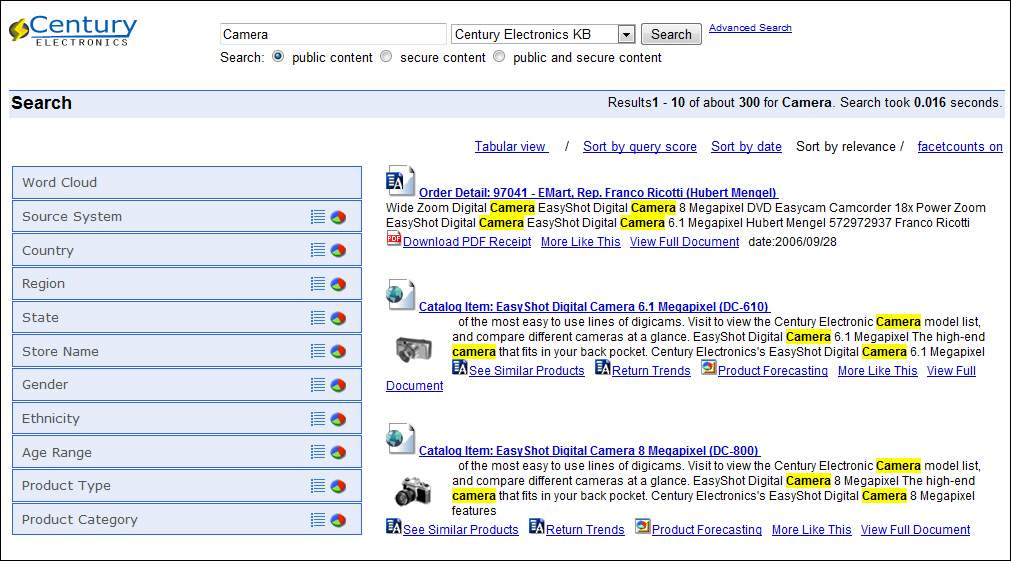Sort results by query score

point(640,146)
